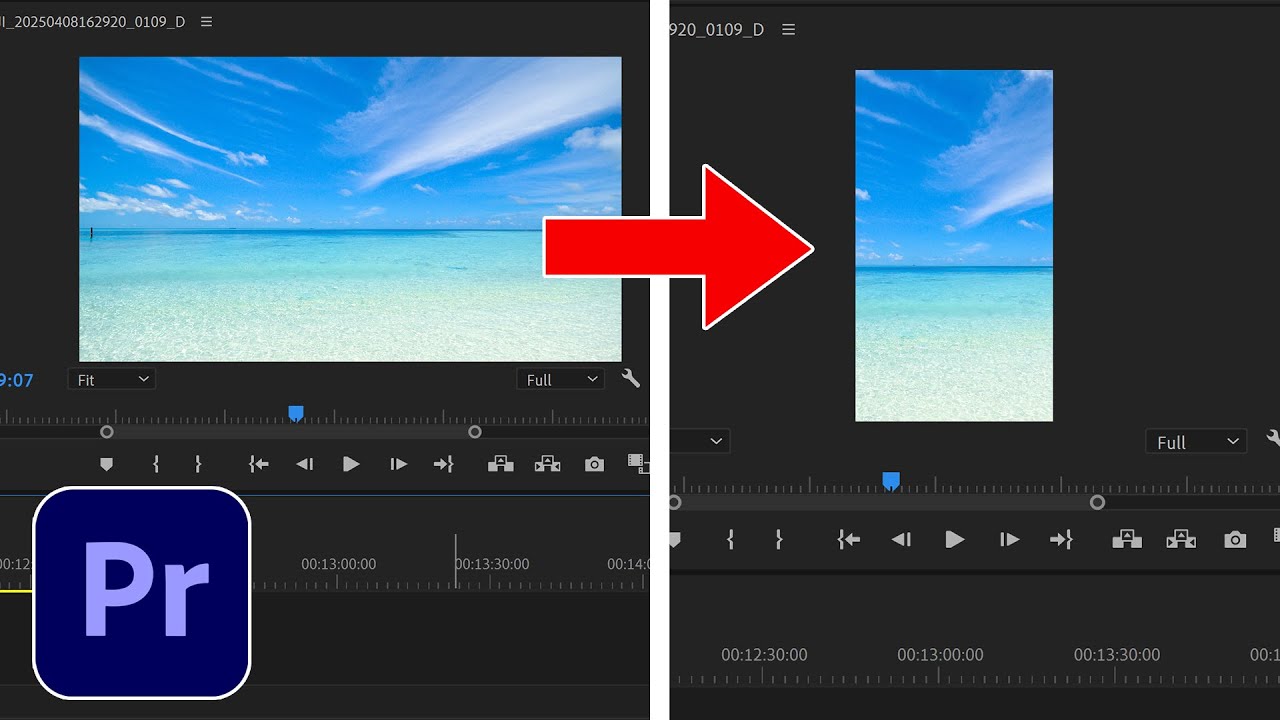The image size is (1280, 720).
Task: Grab left zoom handle, right monitor scrollbar
Action: point(674,502)
